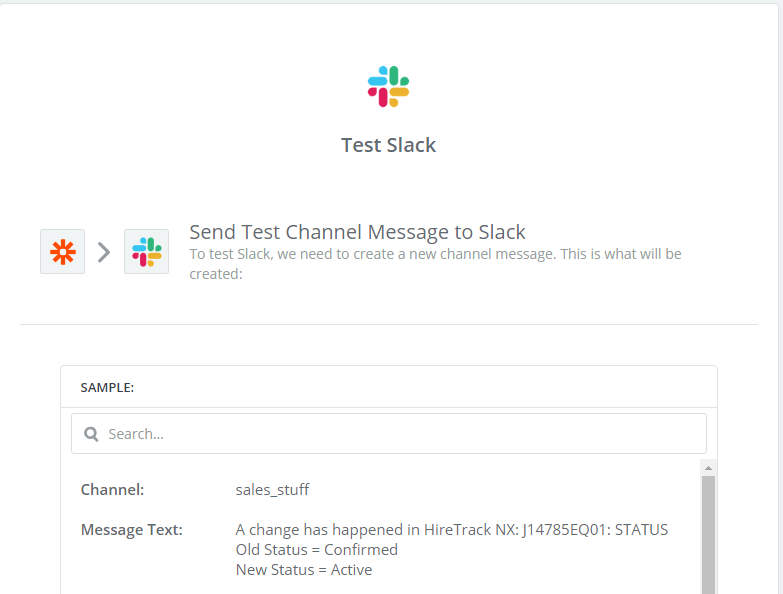Image resolution: width=783 pixels, height=594 pixels.
Task: Select the "Message Text:" field label
Action: tap(132, 529)
